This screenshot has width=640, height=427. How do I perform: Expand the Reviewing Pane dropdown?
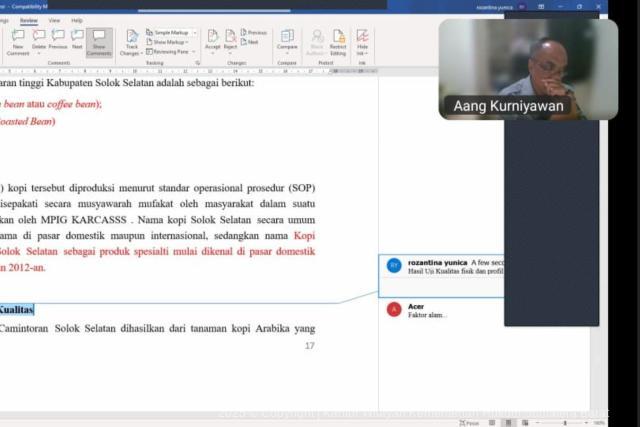173,52
